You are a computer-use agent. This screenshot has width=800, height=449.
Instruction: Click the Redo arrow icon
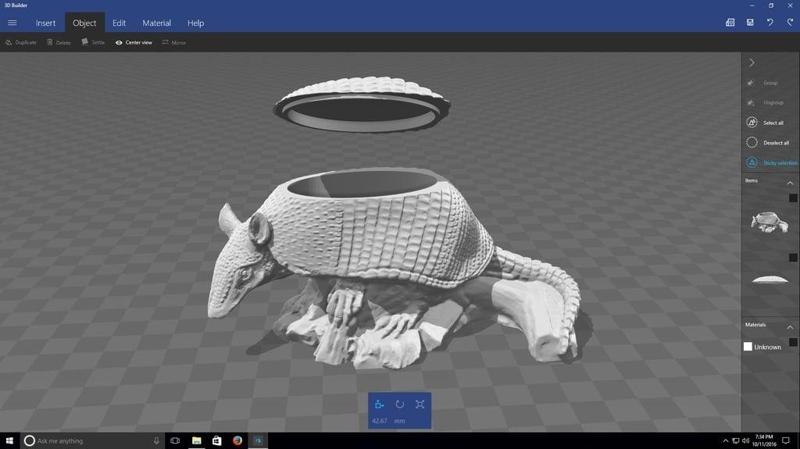[x=790, y=22]
